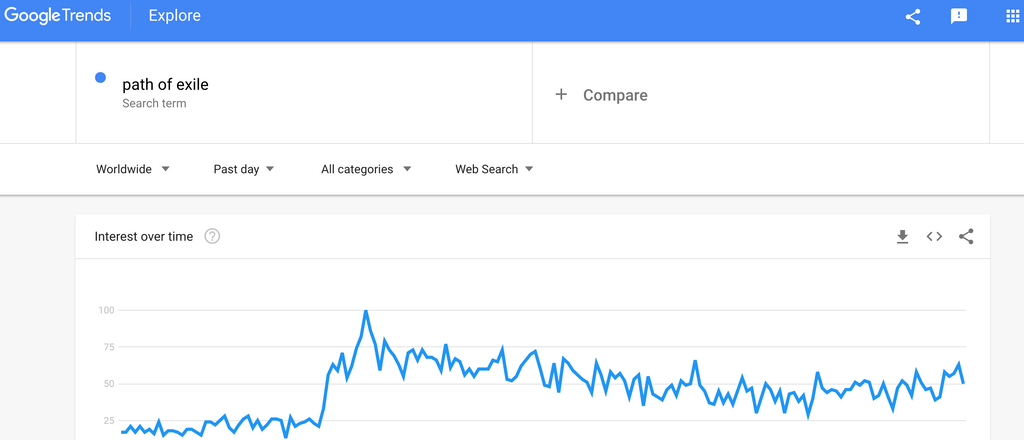Edit the path of exile search term

point(165,84)
